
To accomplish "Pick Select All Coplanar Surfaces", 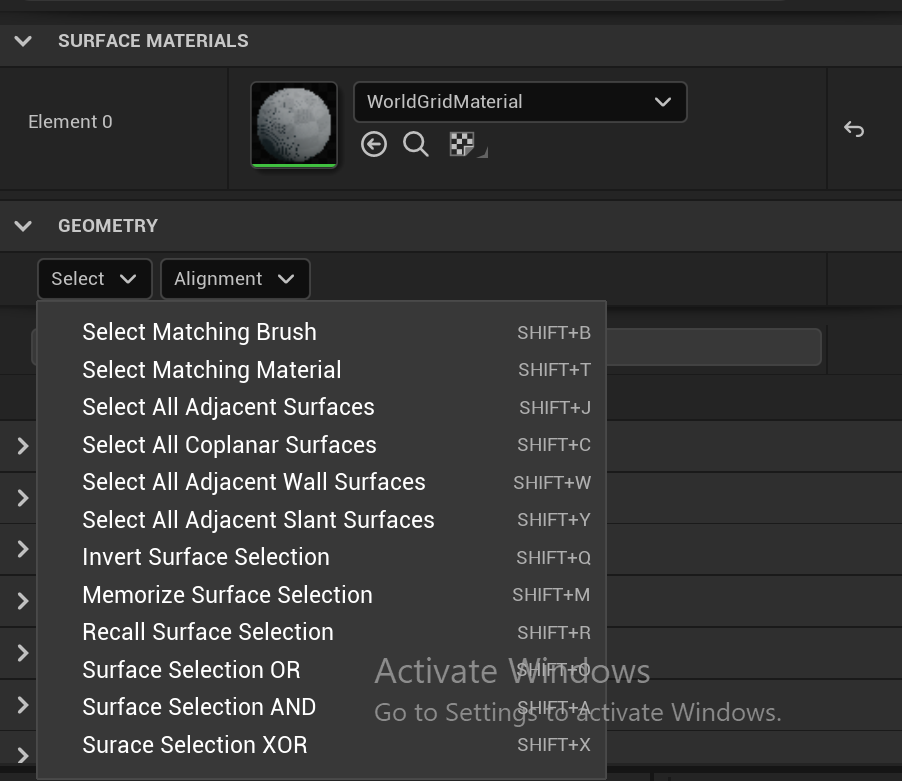I will [229, 445].
